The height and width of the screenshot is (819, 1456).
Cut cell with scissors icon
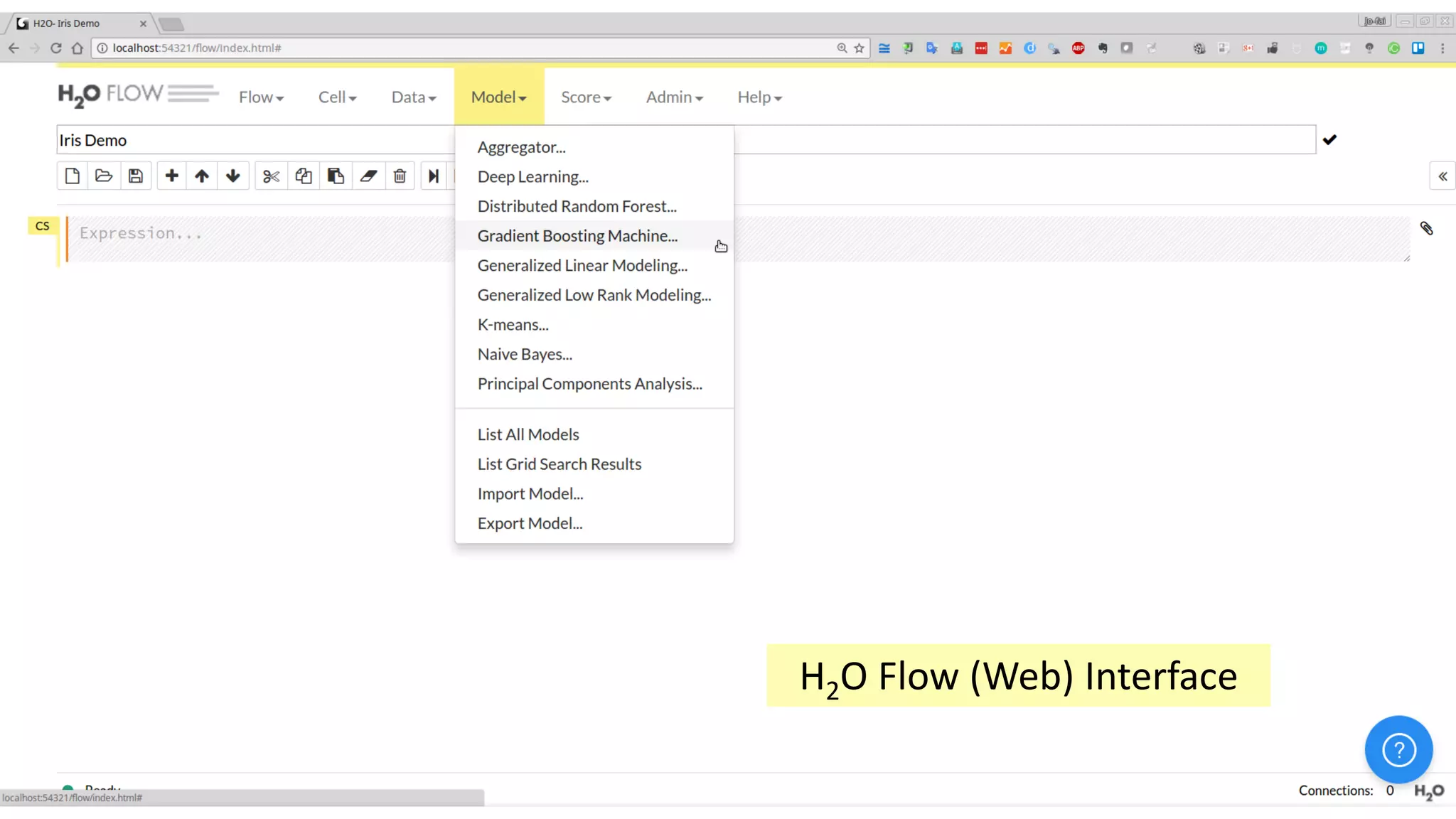pos(271,176)
